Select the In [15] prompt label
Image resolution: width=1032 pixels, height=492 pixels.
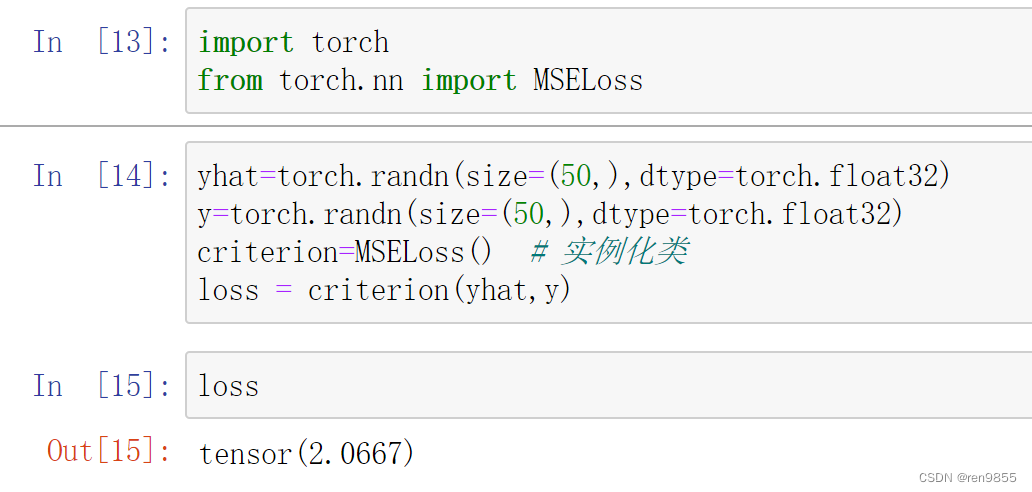click(102, 385)
